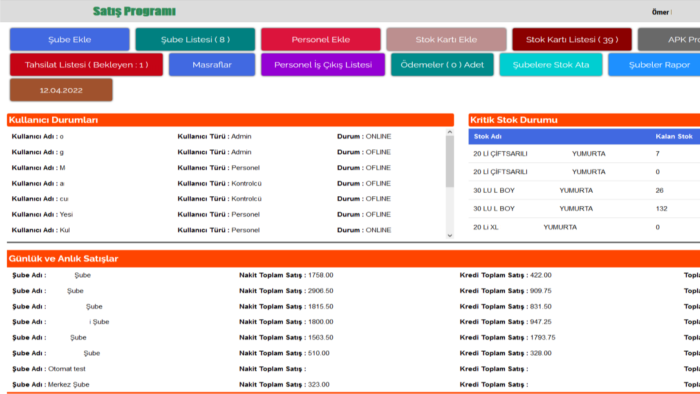Click Nakit Toplam Satış : 2906.50

(x=286, y=291)
